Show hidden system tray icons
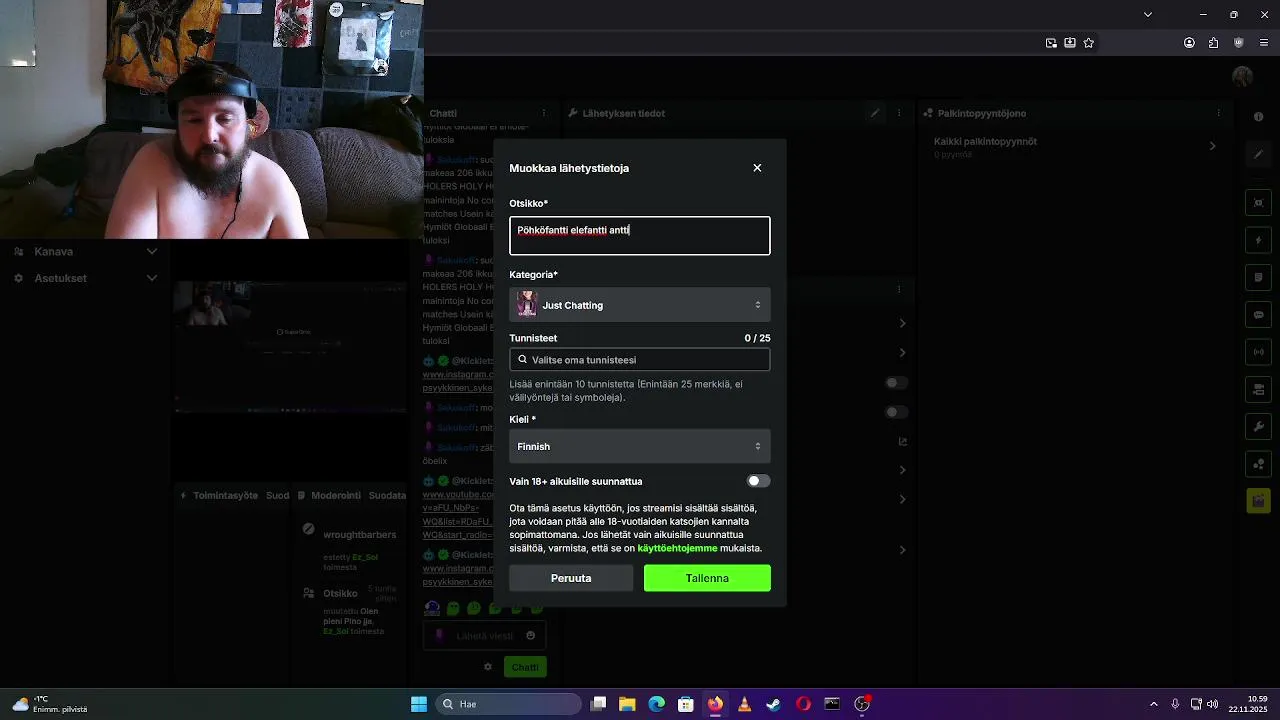Image resolution: width=1280 pixels, height=720 pixels. click(x=1153, y=704)
